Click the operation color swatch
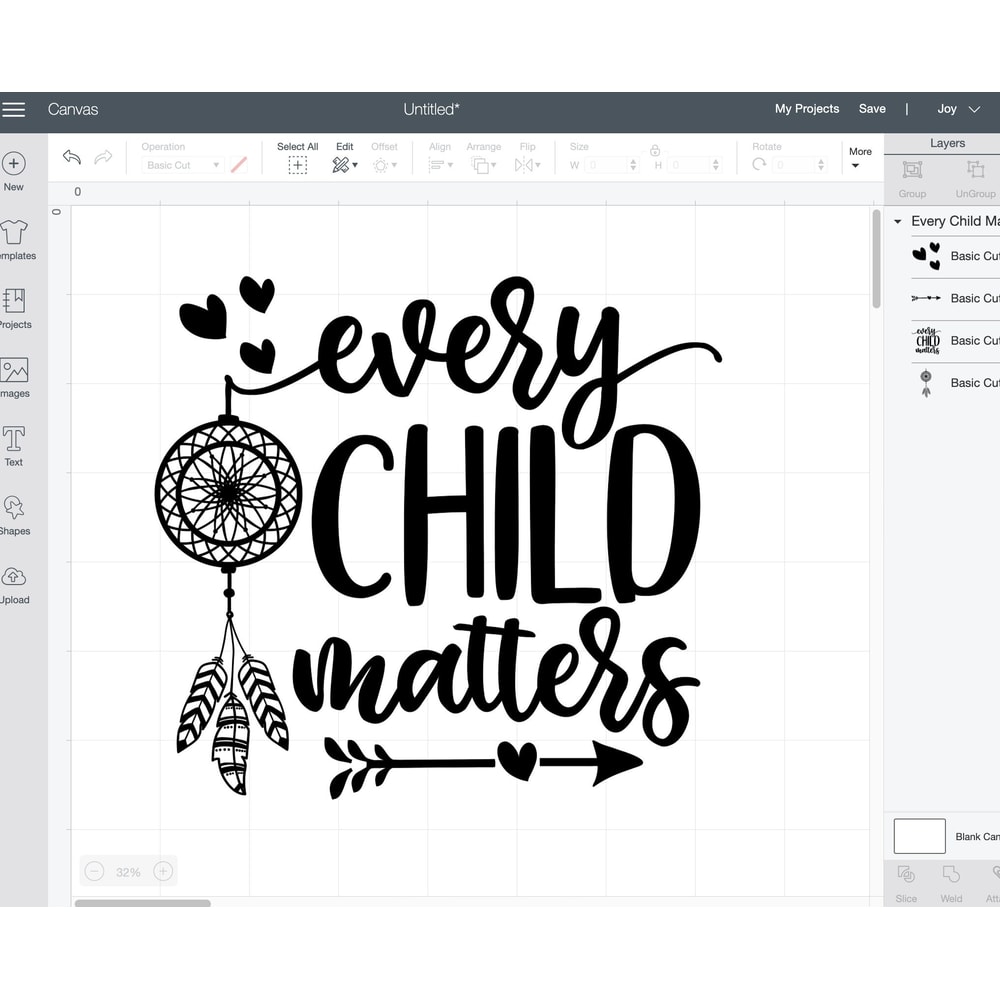Screen dimensions: 1000x1000 click(239, 165)
